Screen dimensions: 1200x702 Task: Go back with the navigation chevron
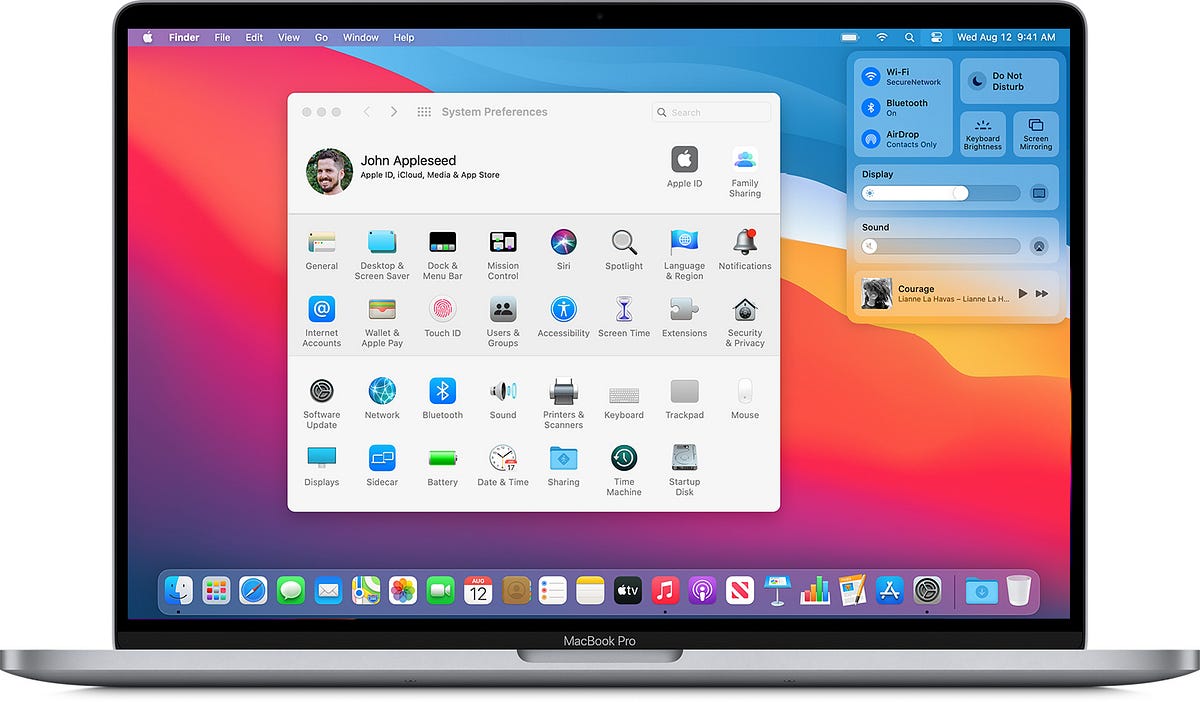(x=367, y=112)
